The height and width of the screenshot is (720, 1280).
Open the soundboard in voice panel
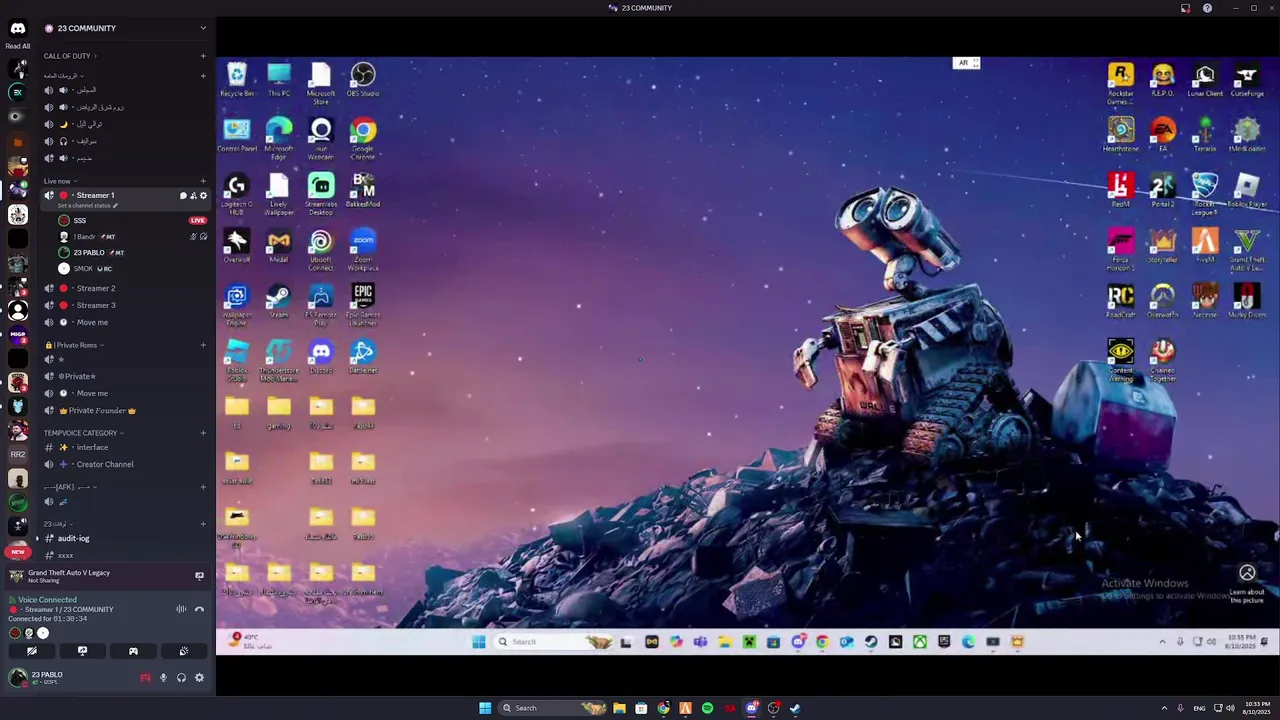coord(183,651)
